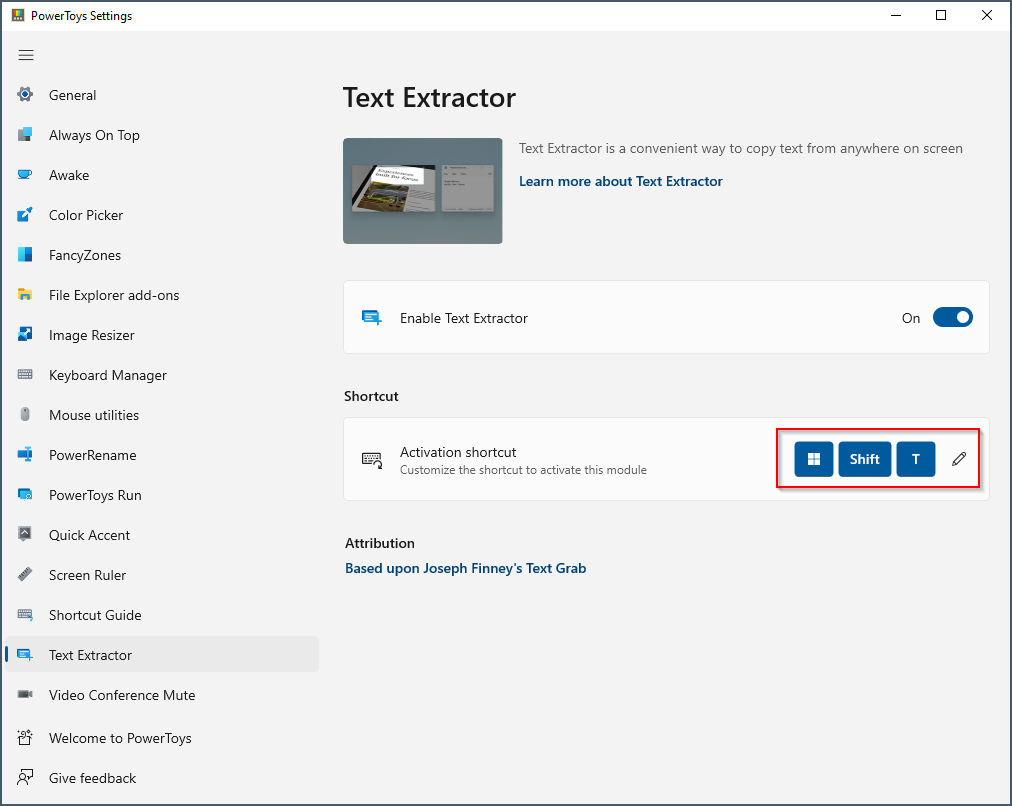Click the Text Extractor keyboard shortcut icon
Image resolution: width=1012 pixels, height=806 pixels.
372,459
